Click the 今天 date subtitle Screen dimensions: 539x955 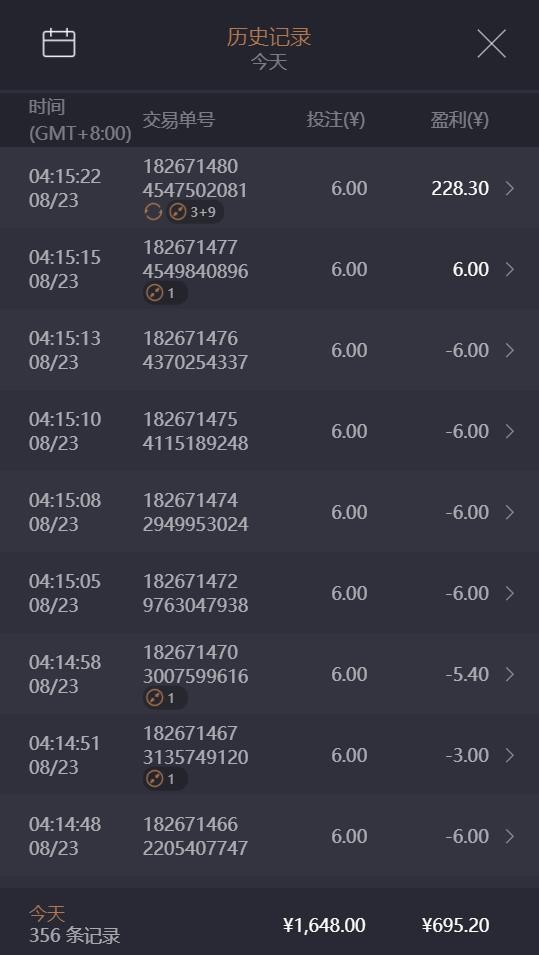[x=269, y=62]
